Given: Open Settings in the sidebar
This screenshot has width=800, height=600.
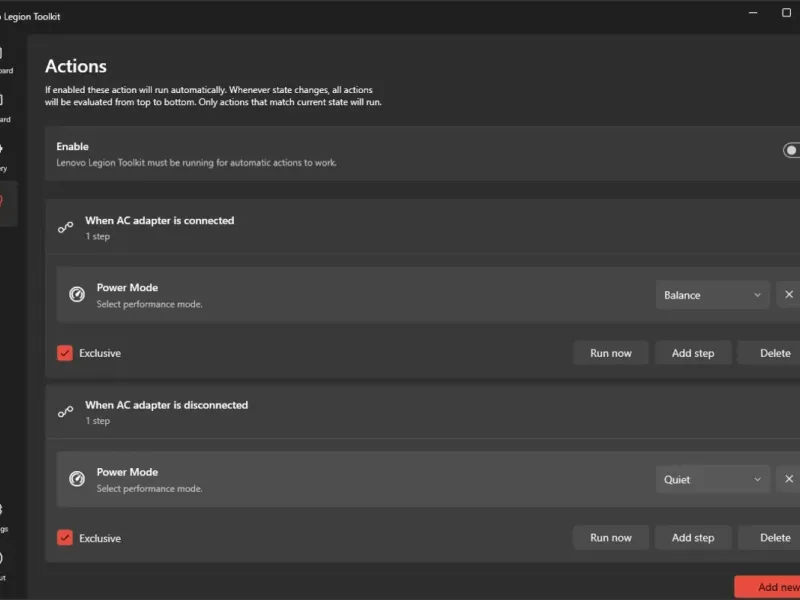Looking at the screenshot, I should (x=3, y=516).
